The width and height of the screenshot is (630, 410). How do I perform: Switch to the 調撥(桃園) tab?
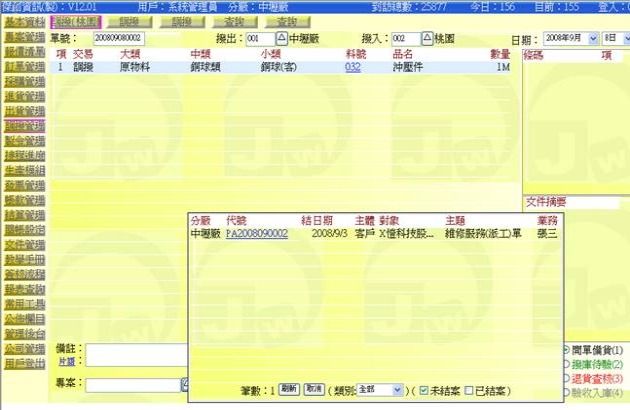(76, 22)
